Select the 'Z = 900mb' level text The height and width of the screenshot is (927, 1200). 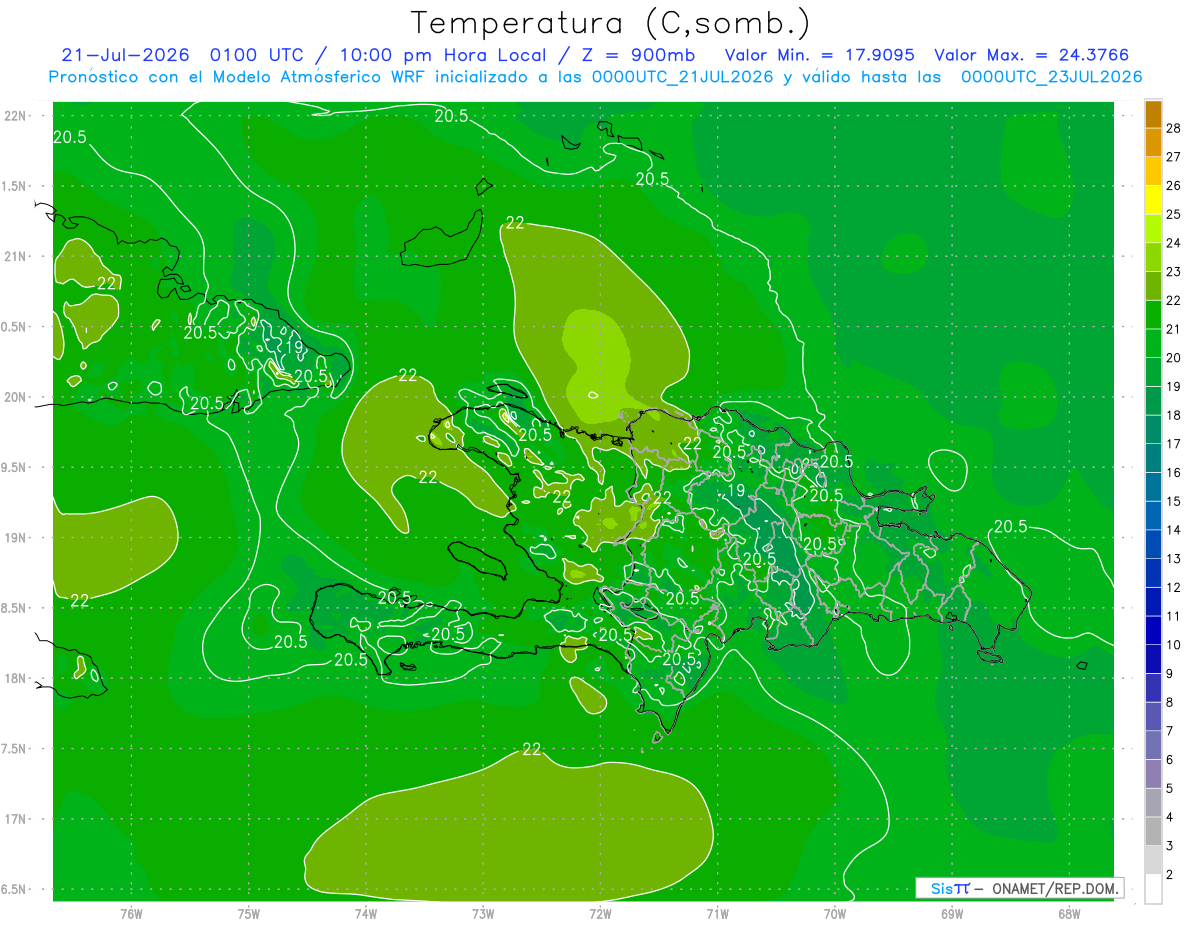(x=636, y=55)
